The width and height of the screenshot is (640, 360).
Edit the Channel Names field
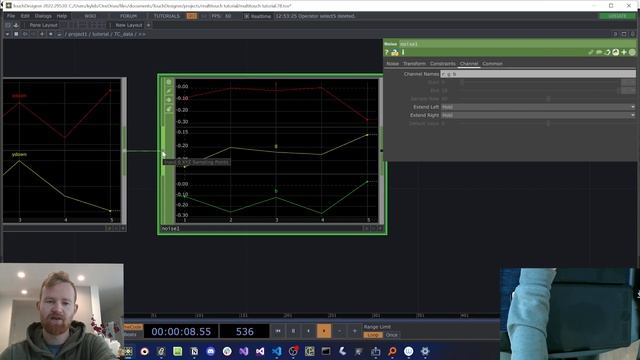pyautogui.click(x=538, y=74)
